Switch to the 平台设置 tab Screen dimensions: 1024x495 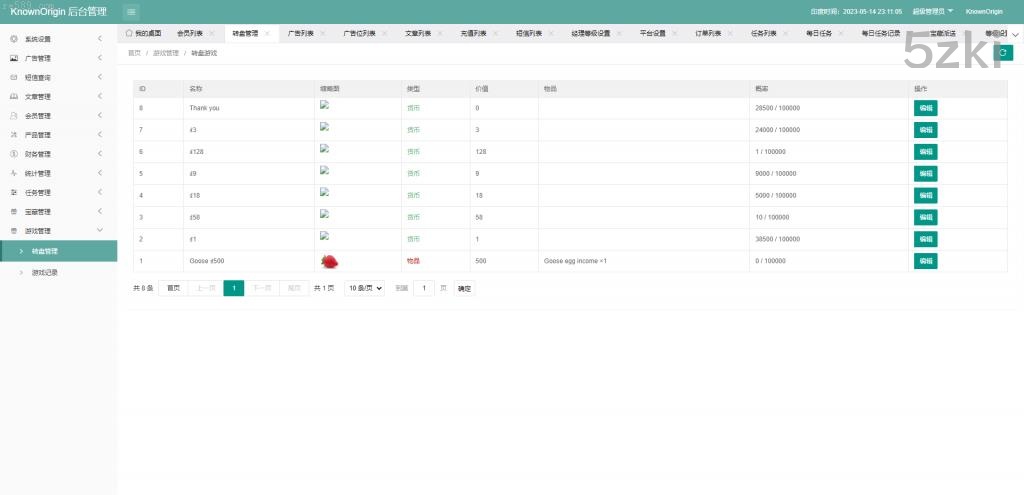pyautogui.click(x=652, y=33)
